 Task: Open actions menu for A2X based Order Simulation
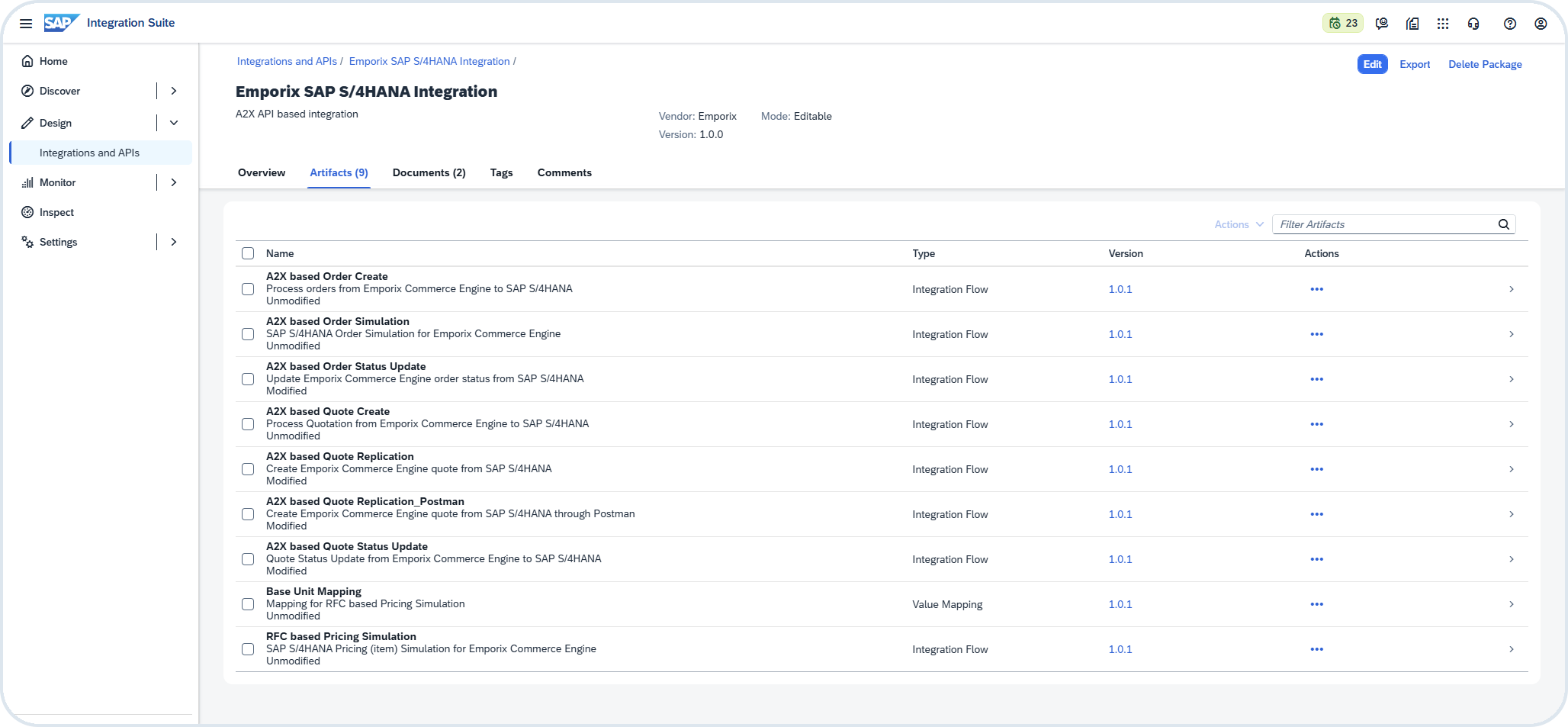click(x=1317, y=334)
